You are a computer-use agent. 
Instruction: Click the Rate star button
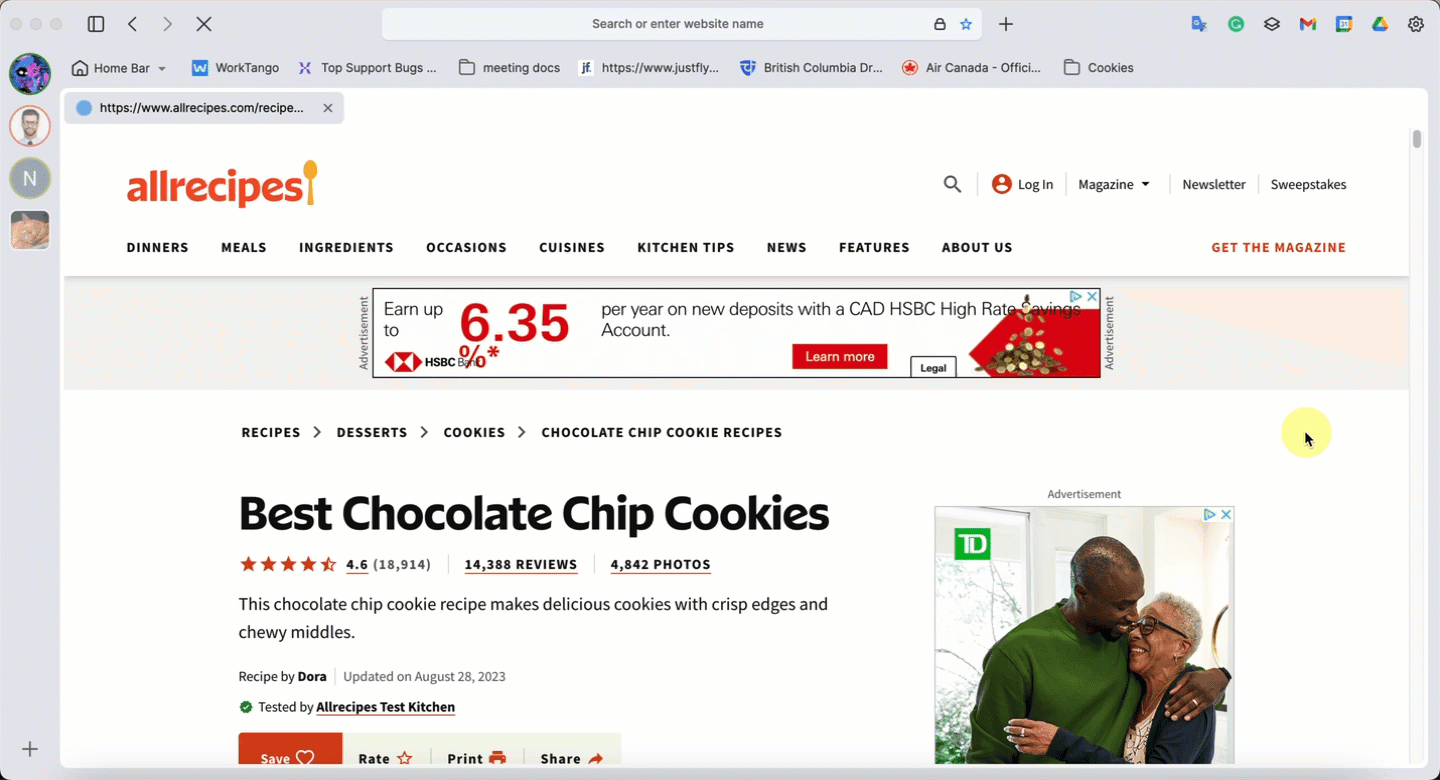(385, 755)
